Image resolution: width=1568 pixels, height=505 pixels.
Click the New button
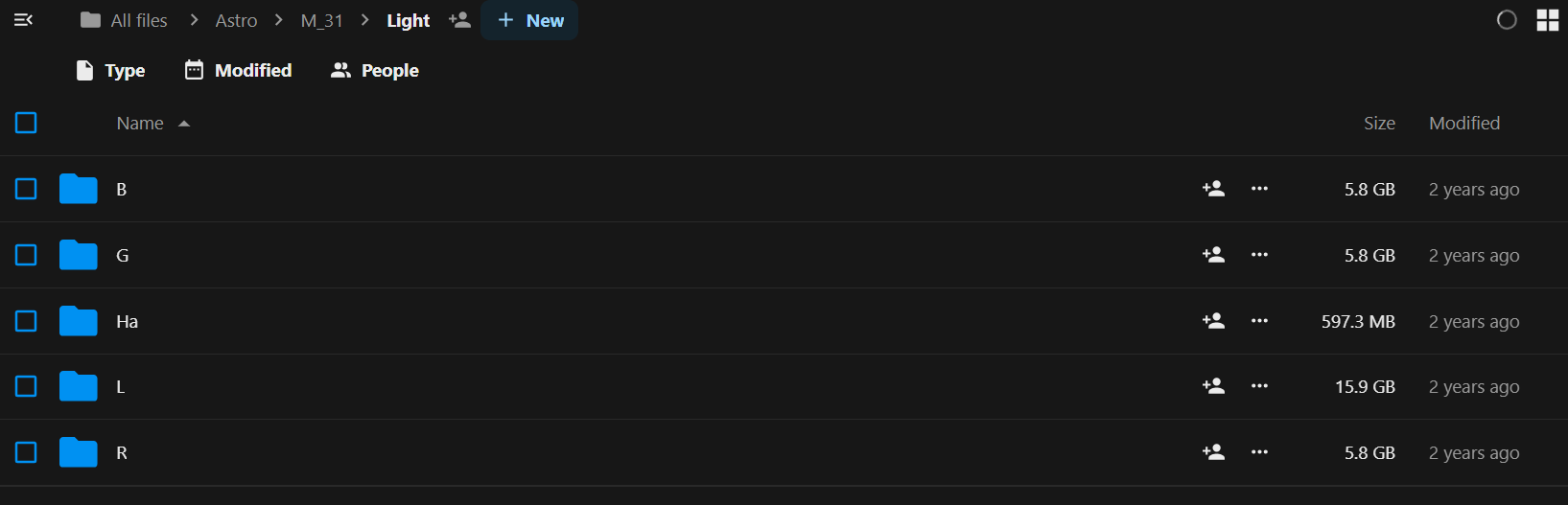(529, 20)
